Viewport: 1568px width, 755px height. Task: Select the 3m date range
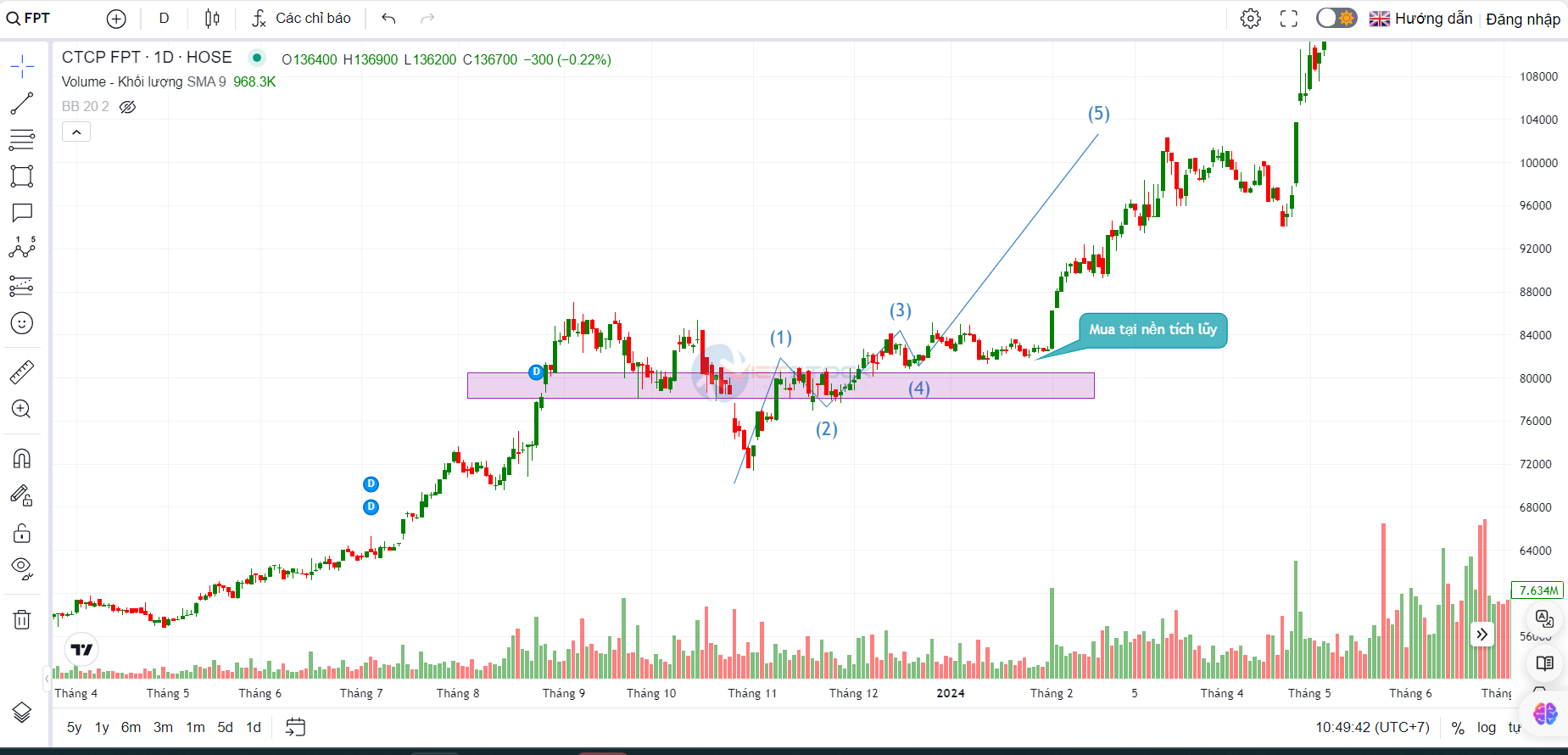(x=163, y=727)
